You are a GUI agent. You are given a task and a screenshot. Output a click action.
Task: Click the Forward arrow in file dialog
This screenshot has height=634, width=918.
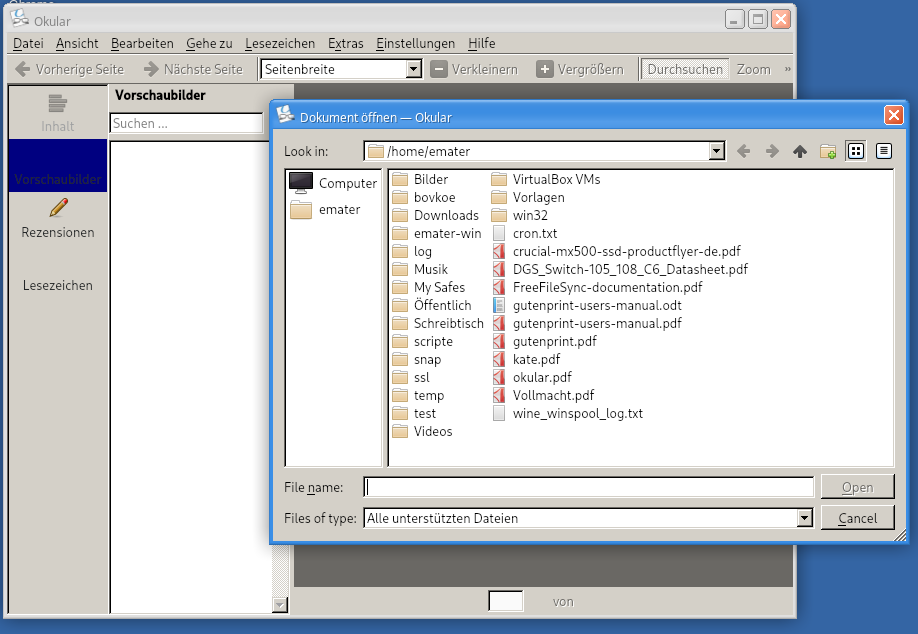click(x=771, y=151)
